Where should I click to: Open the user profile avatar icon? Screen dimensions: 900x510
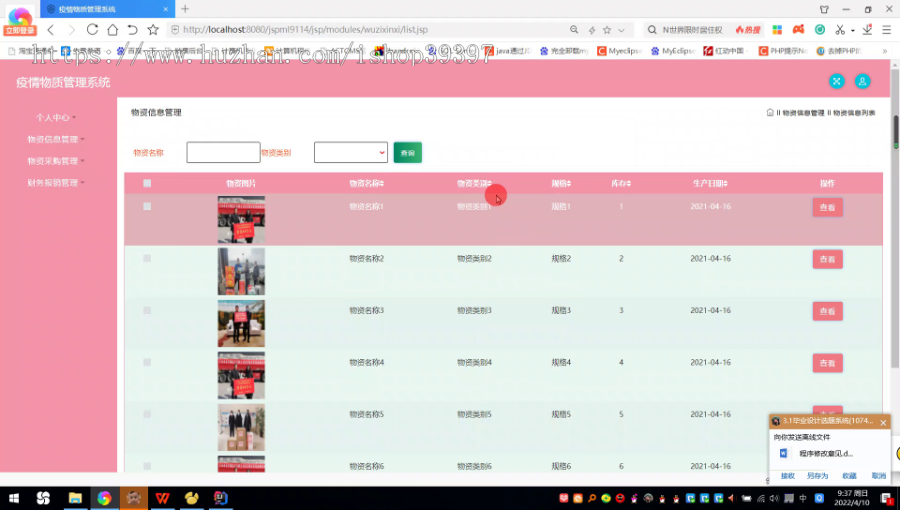[x=862, y=81]
